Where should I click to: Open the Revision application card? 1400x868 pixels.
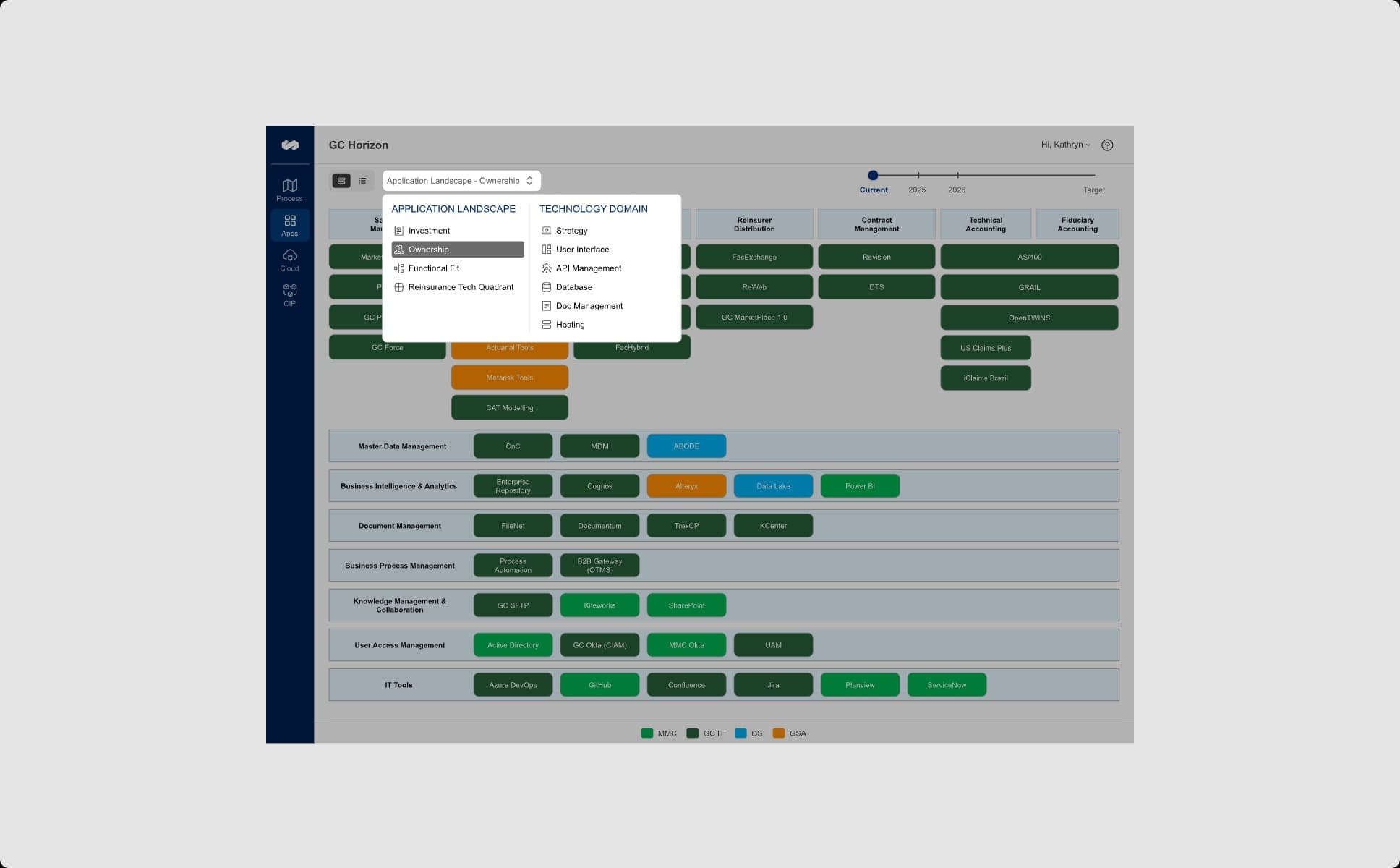tap(876, 257)
